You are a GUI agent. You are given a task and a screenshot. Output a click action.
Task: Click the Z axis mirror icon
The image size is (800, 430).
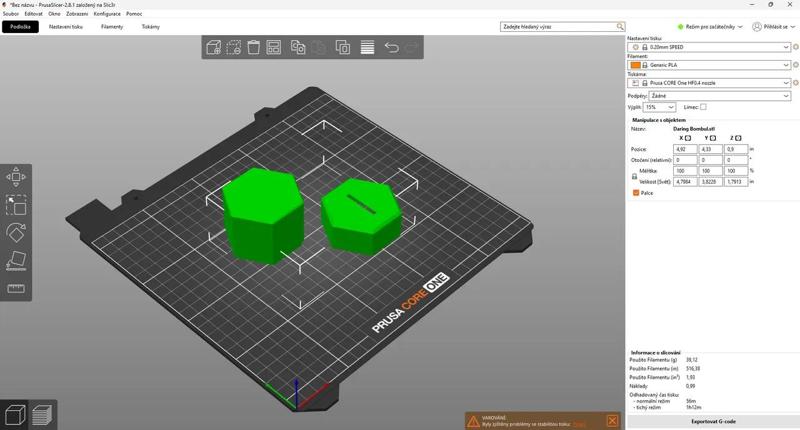(738, 138)
